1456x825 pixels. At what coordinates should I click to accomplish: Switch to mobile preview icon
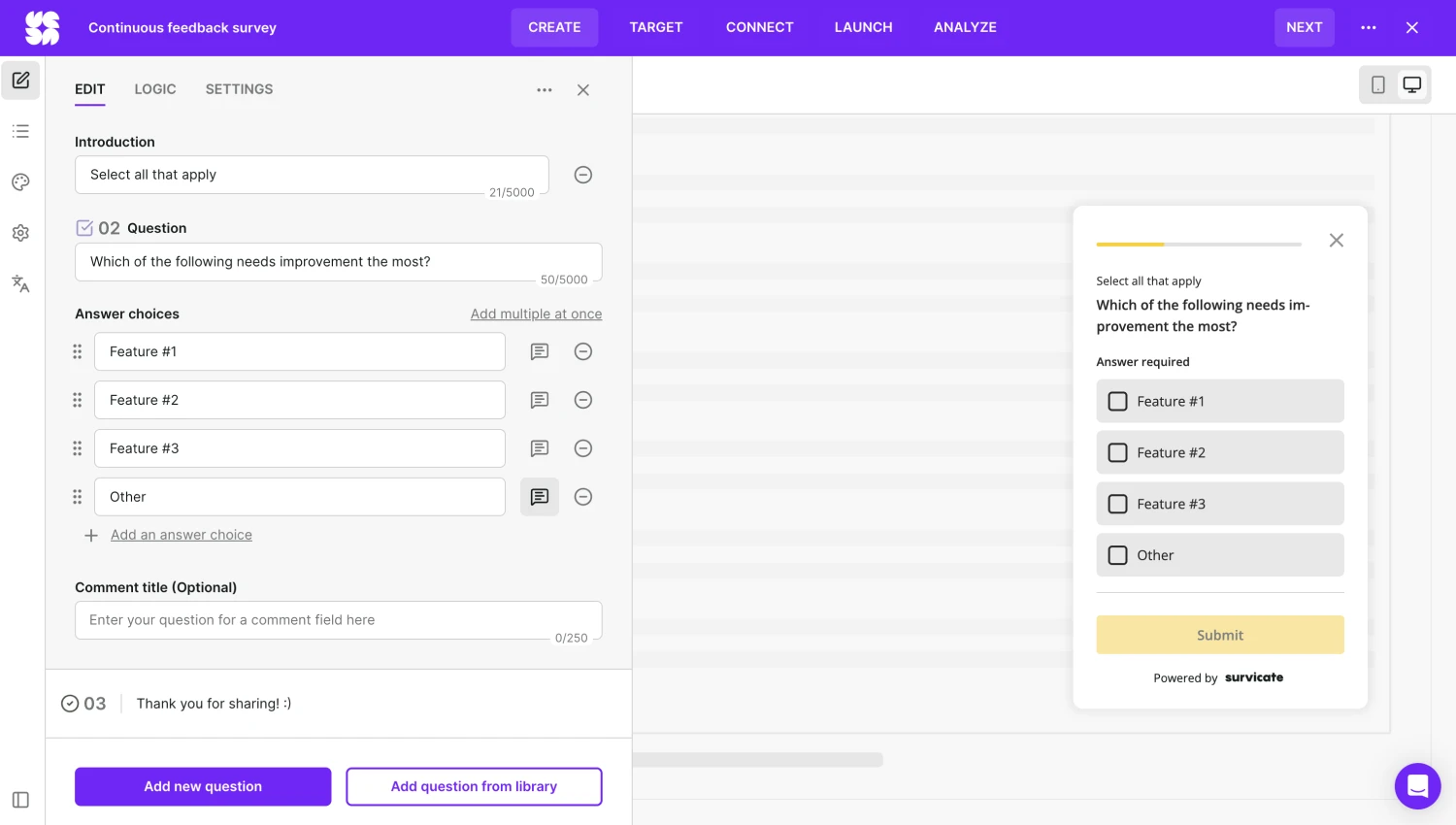coord(1377,85)
